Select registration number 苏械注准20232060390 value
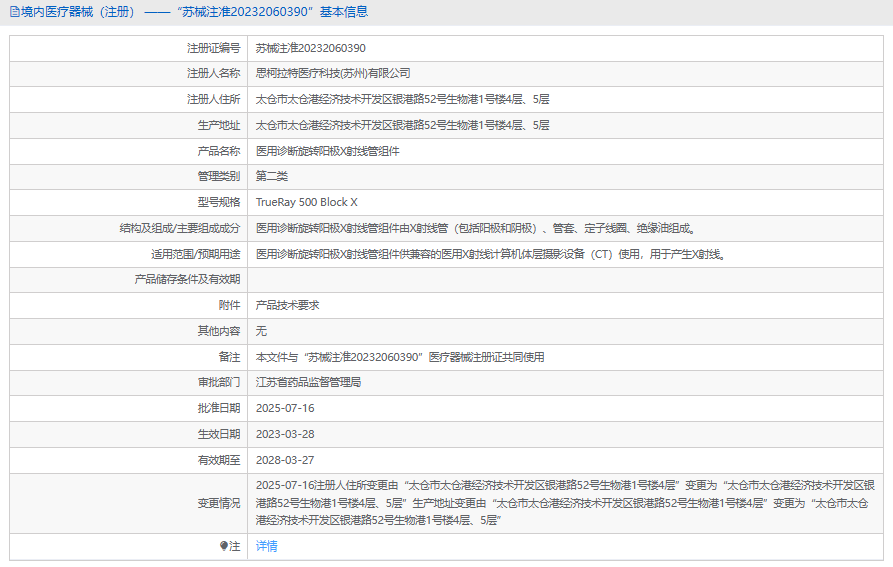 coord(310,48)
